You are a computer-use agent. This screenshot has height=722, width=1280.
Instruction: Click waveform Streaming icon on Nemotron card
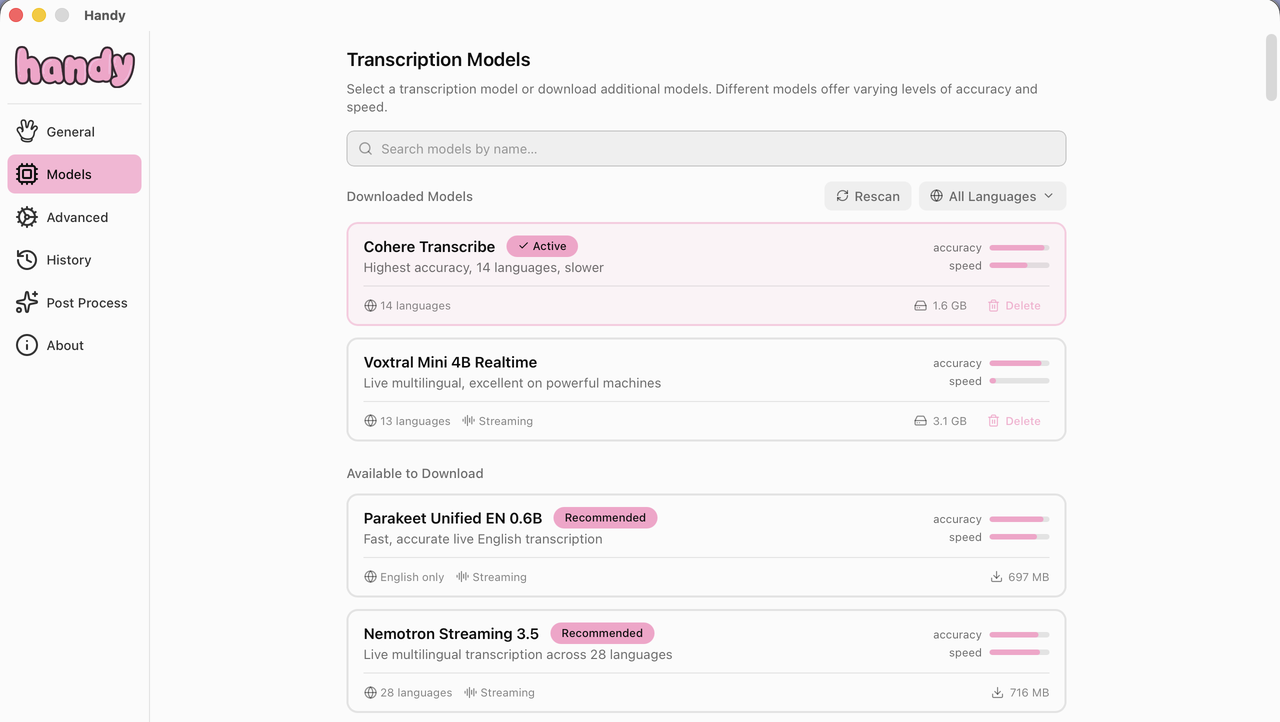tap(471, 692)
